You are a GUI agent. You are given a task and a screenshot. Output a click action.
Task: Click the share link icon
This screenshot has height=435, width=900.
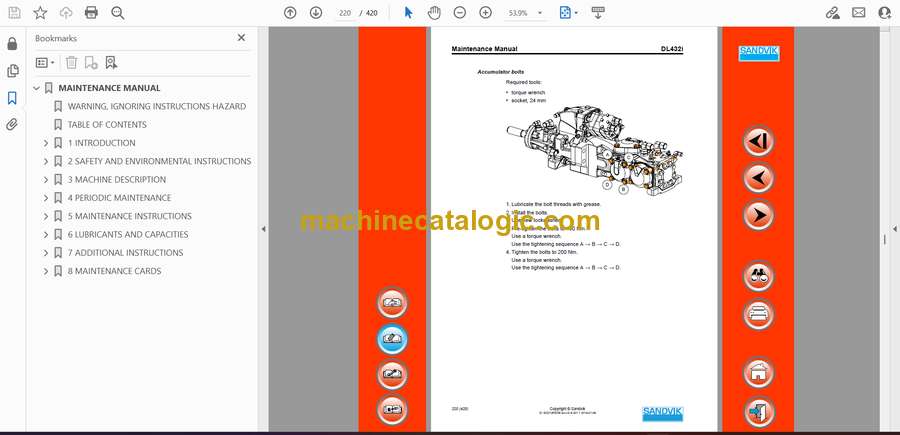[832, 13]
